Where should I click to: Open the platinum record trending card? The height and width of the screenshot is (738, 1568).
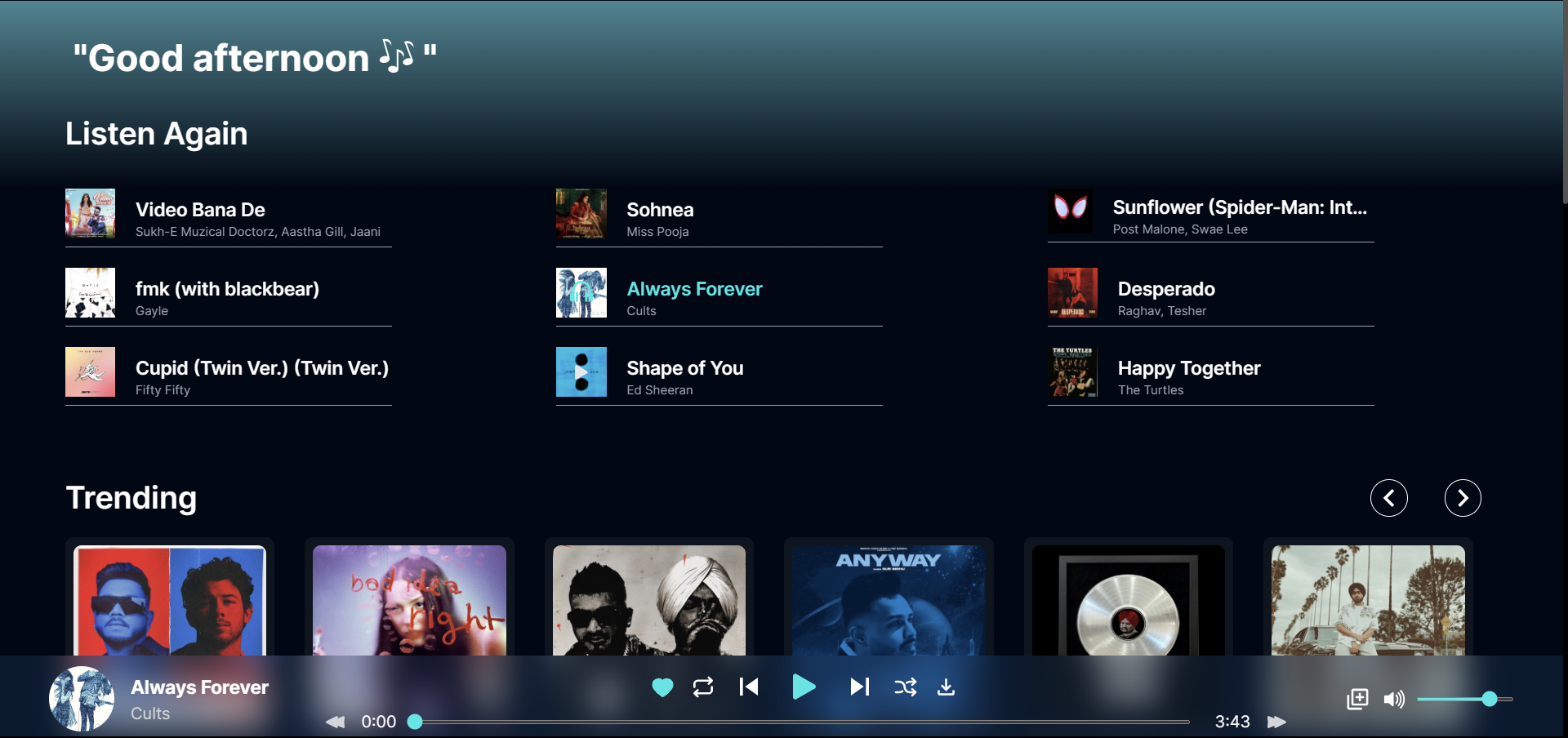tap(1129, 600)
